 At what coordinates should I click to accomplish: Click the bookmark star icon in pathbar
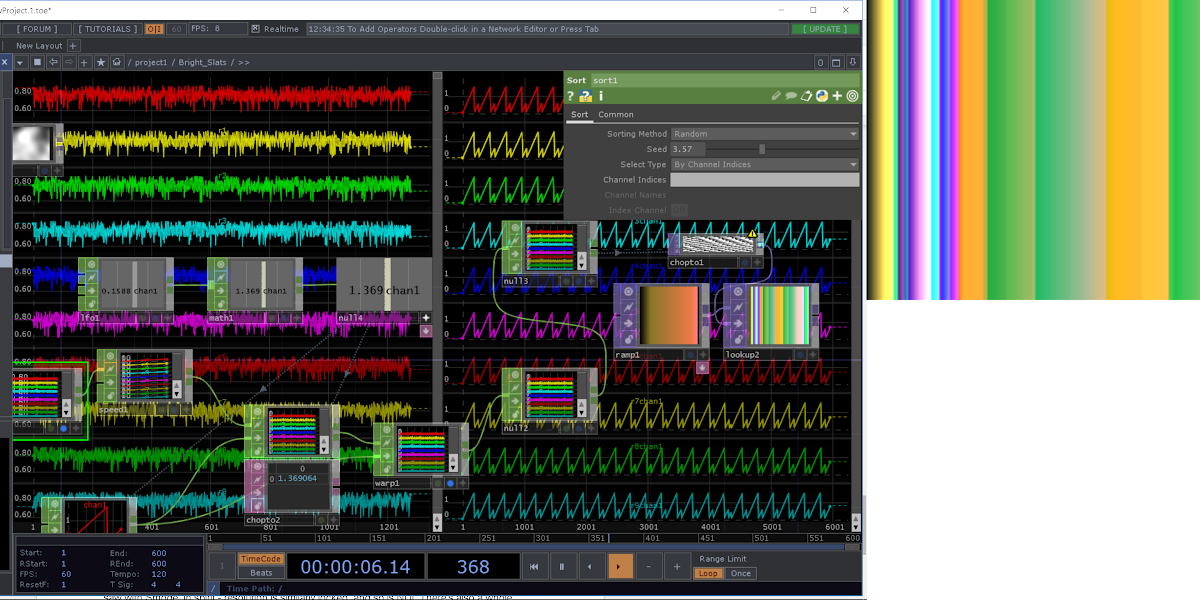click(x=101, y=62)
